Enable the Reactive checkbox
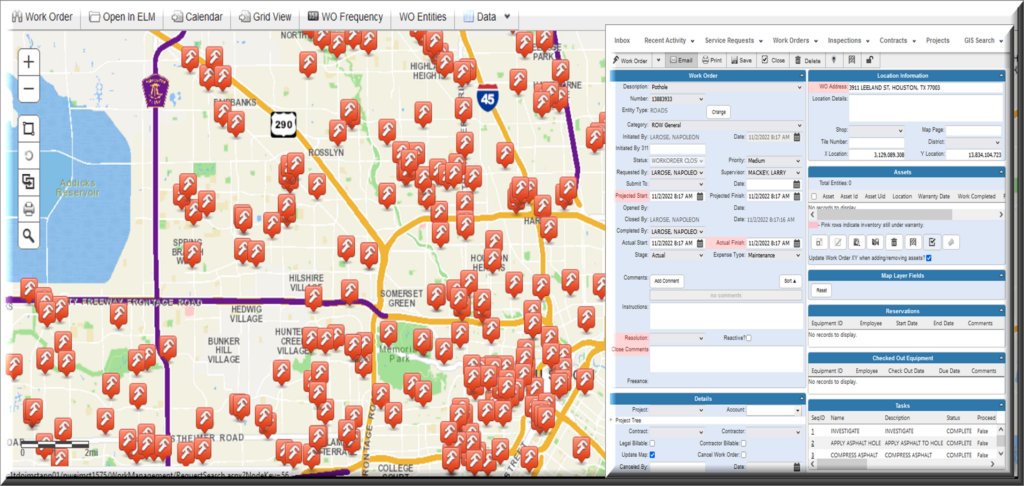This screenshot has height=486, width=1024. (x=748, y=338)
